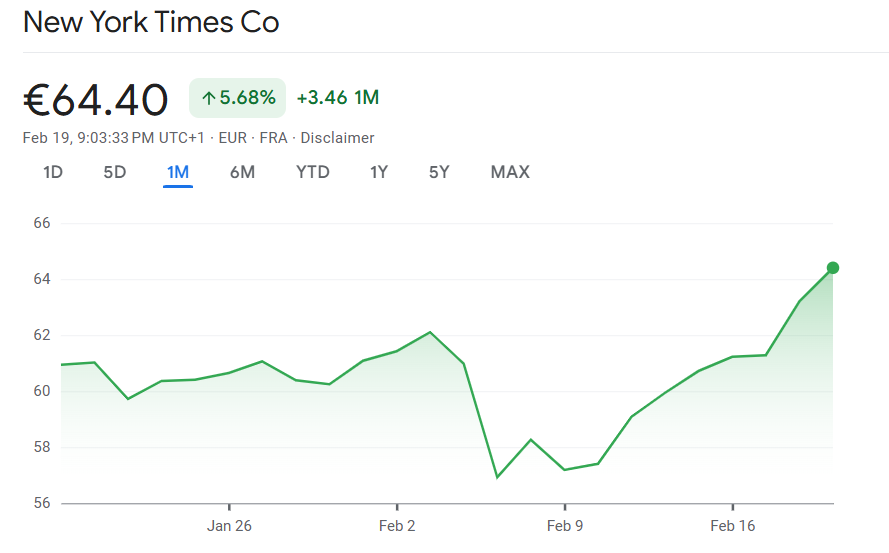Click the Feb 9 date axis label
This screenshot has width=889, height=553.
[565, 526]
